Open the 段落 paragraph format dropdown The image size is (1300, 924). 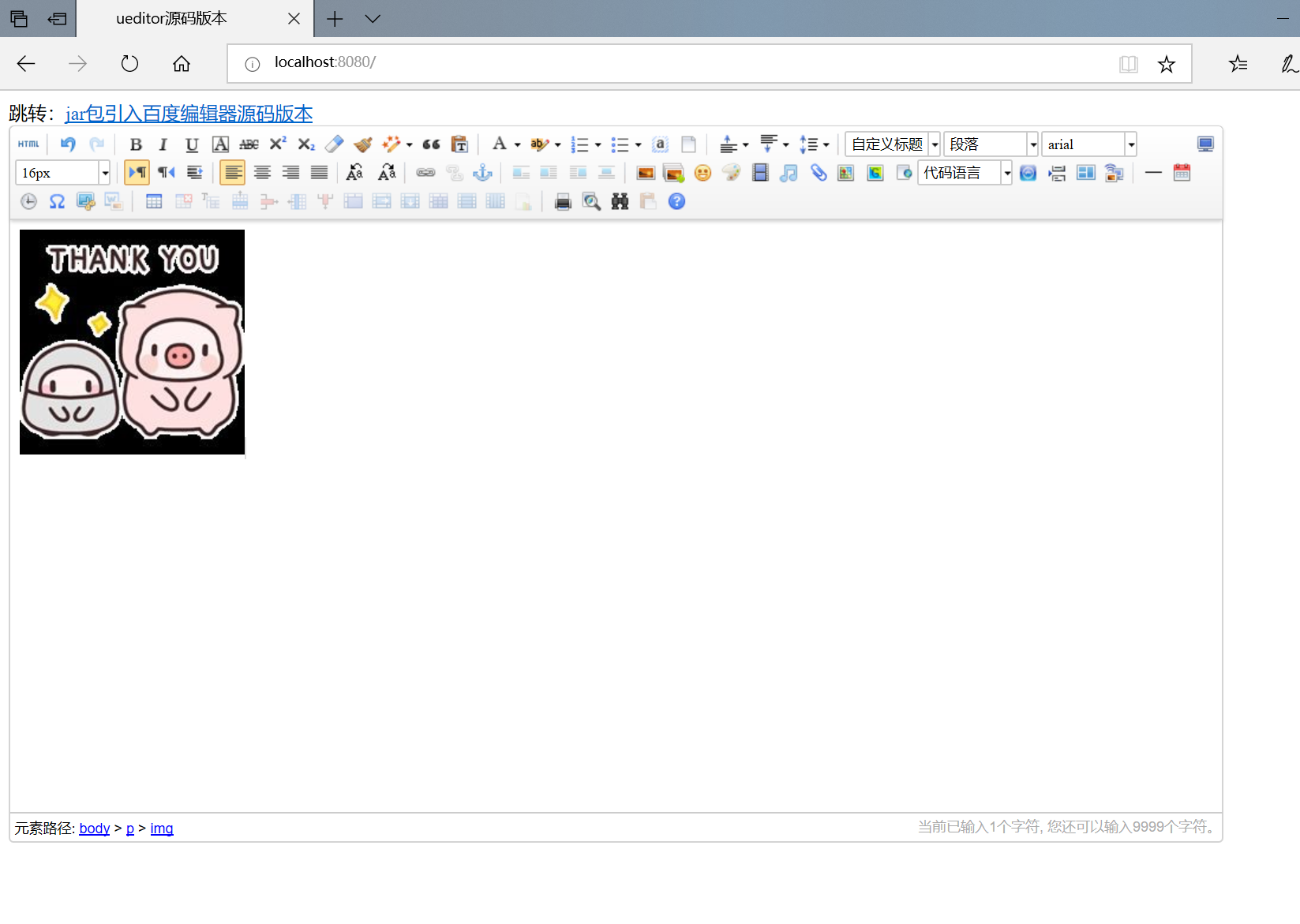[x=991, y=144]
